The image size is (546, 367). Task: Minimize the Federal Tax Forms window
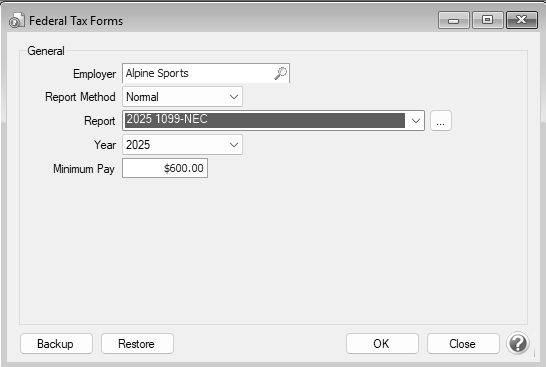click(454, 20)
